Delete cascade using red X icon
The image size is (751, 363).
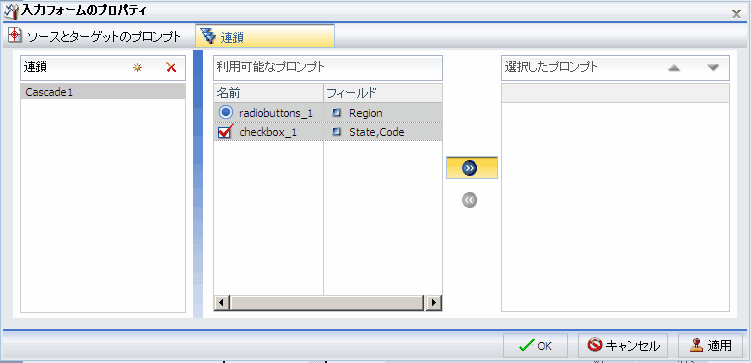[x=171, y=68]
